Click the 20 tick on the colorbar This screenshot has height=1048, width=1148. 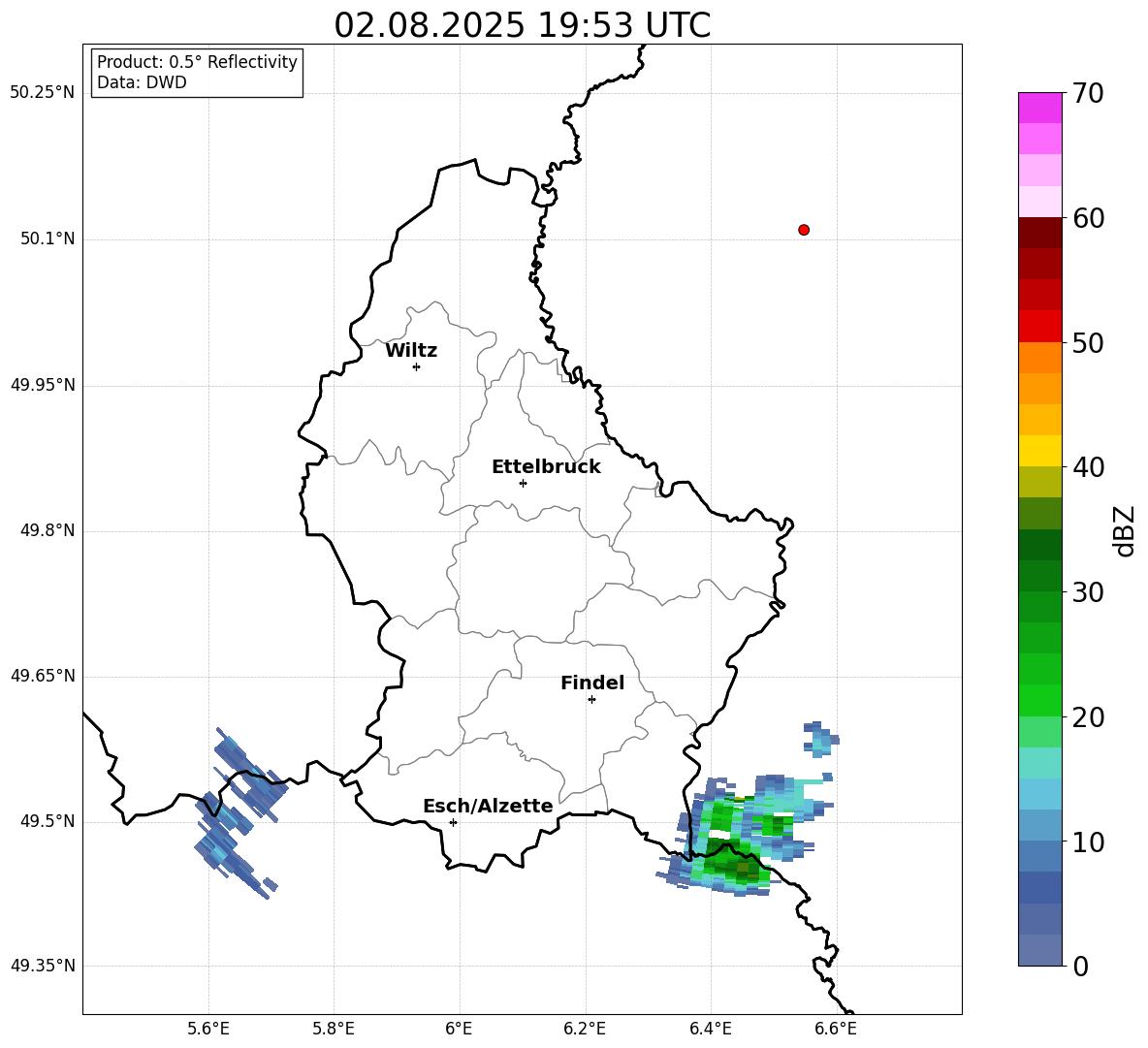1088,717
